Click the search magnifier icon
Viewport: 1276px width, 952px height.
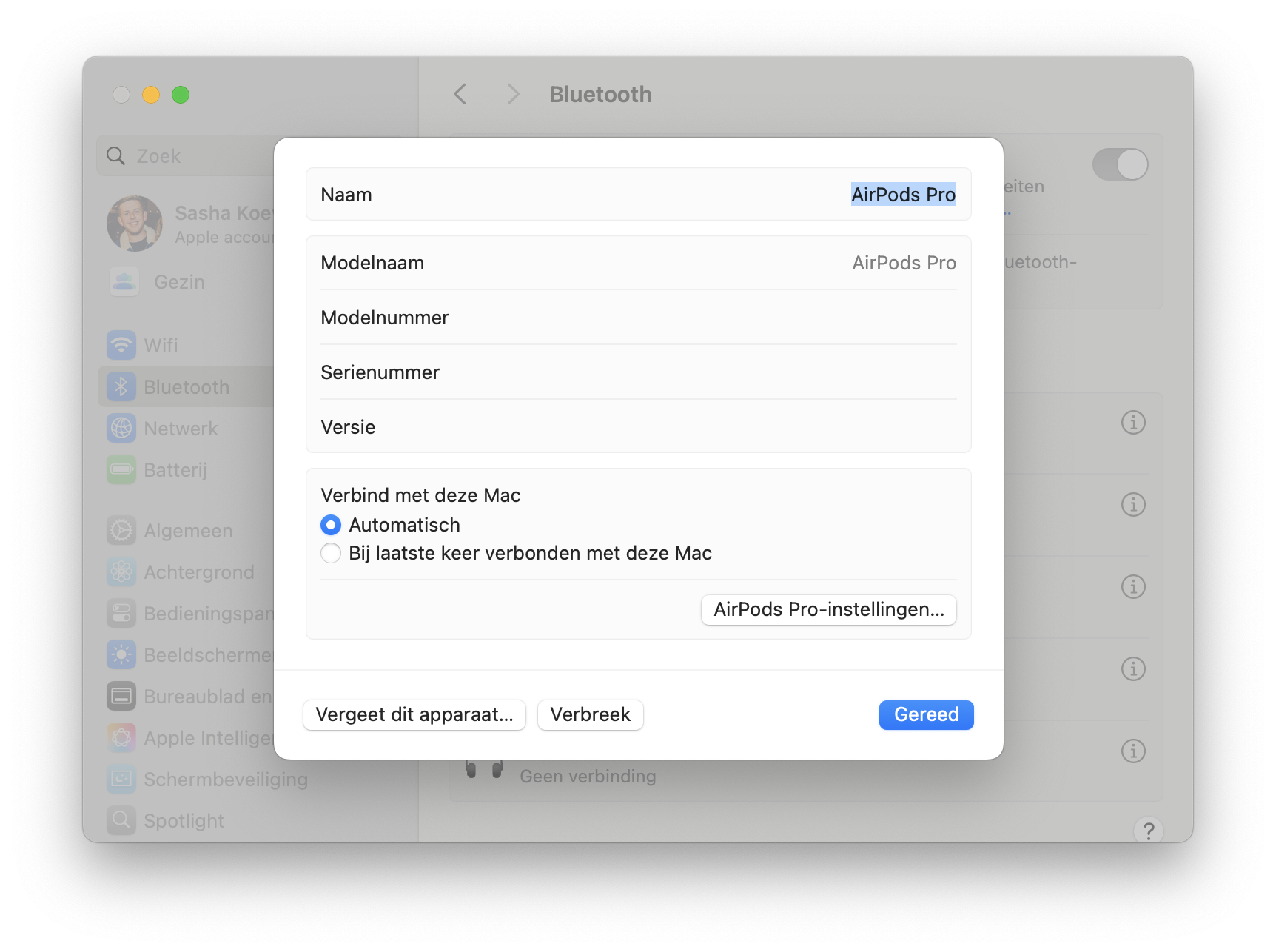(x=115, y=155)
